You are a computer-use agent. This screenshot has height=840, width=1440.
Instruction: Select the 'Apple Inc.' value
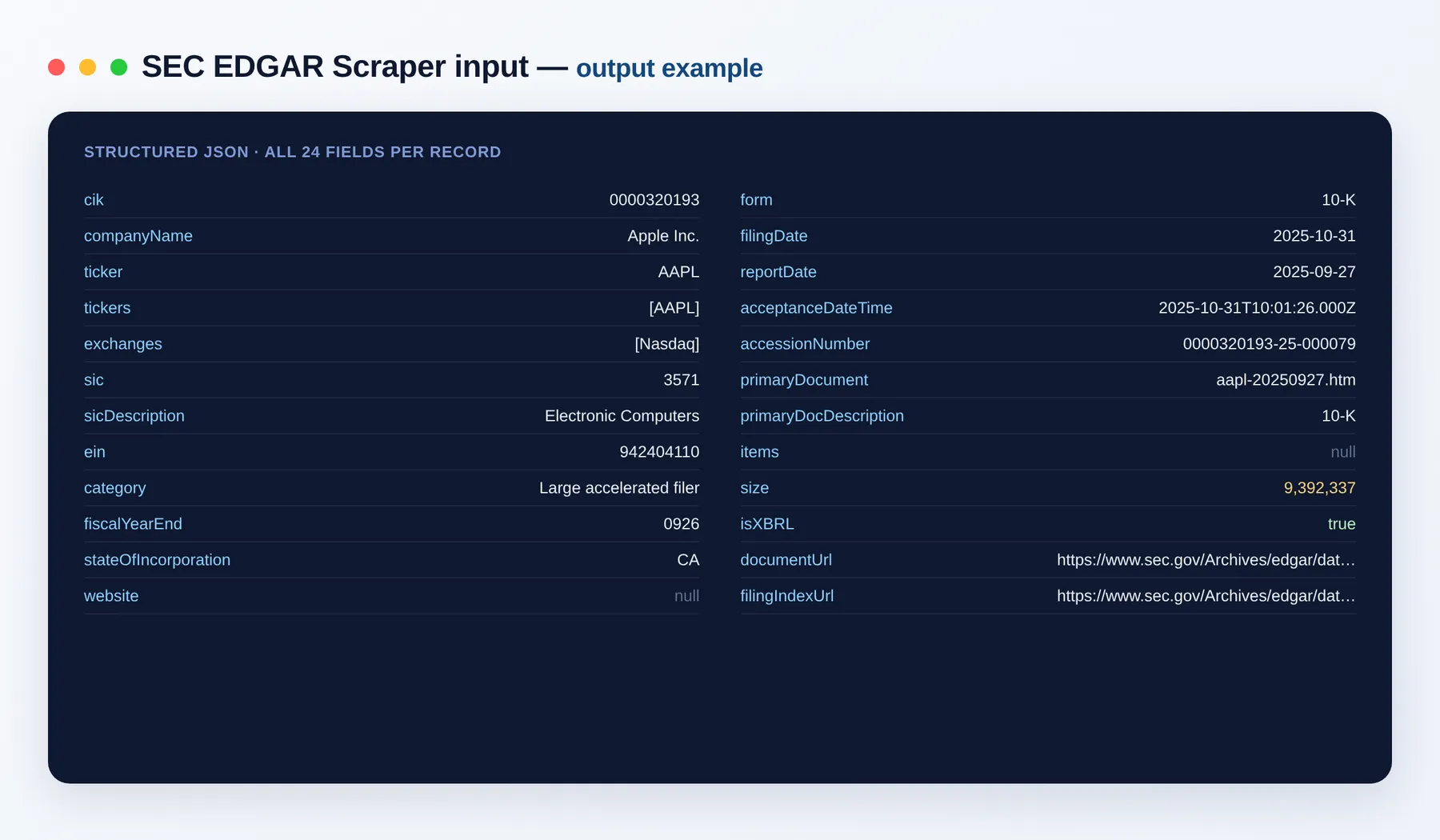(663, 236)
